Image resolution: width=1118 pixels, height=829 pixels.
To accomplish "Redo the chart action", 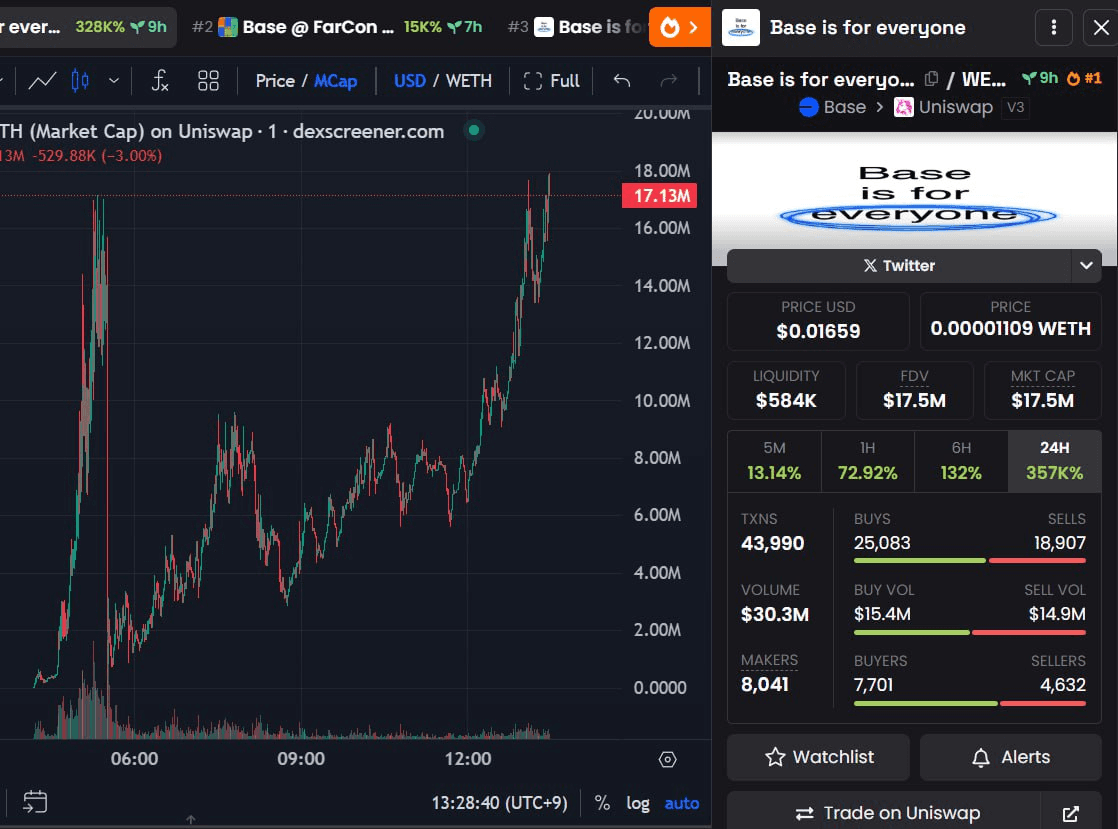I will (669, 81).
